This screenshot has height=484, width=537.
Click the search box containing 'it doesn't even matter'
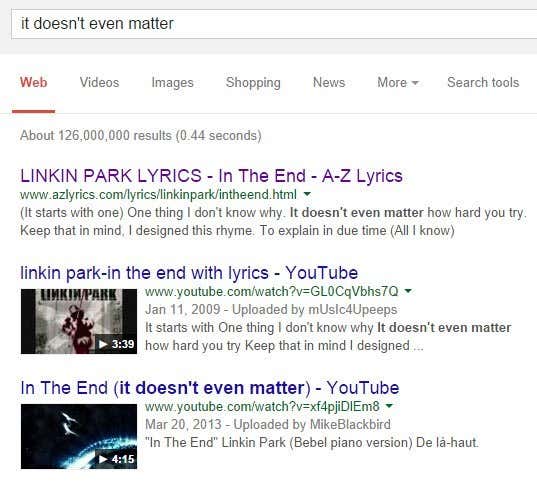[x=274, y=24]
